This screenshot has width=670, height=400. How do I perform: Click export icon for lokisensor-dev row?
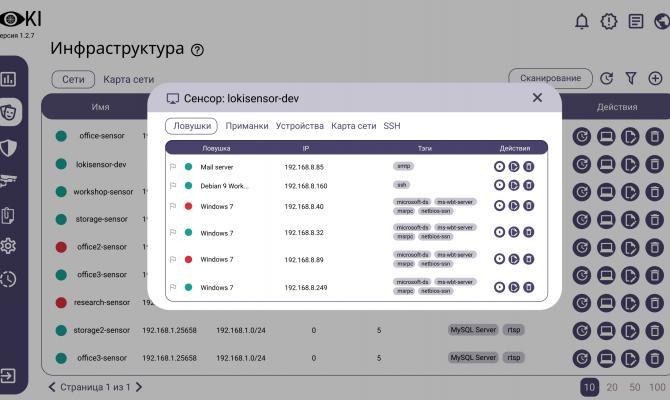[x=630, y=164]
